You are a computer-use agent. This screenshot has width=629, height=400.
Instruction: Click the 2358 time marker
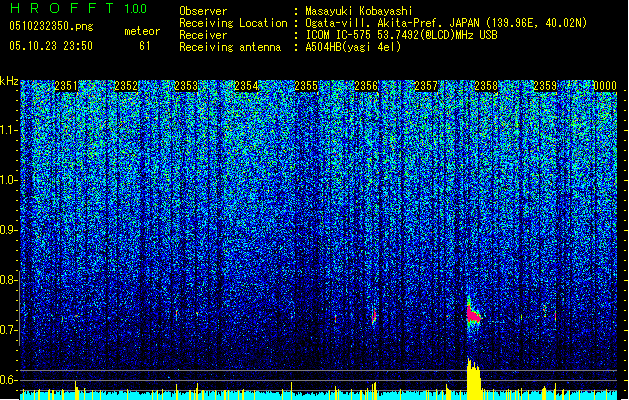[486, 86]
